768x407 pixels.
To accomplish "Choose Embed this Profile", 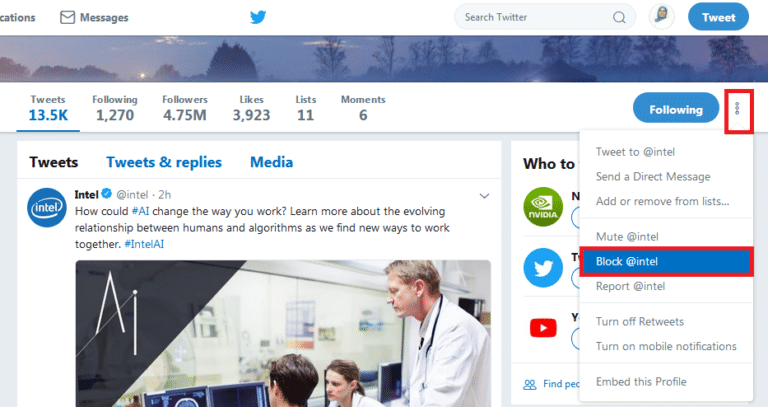I will click(666, 382).
